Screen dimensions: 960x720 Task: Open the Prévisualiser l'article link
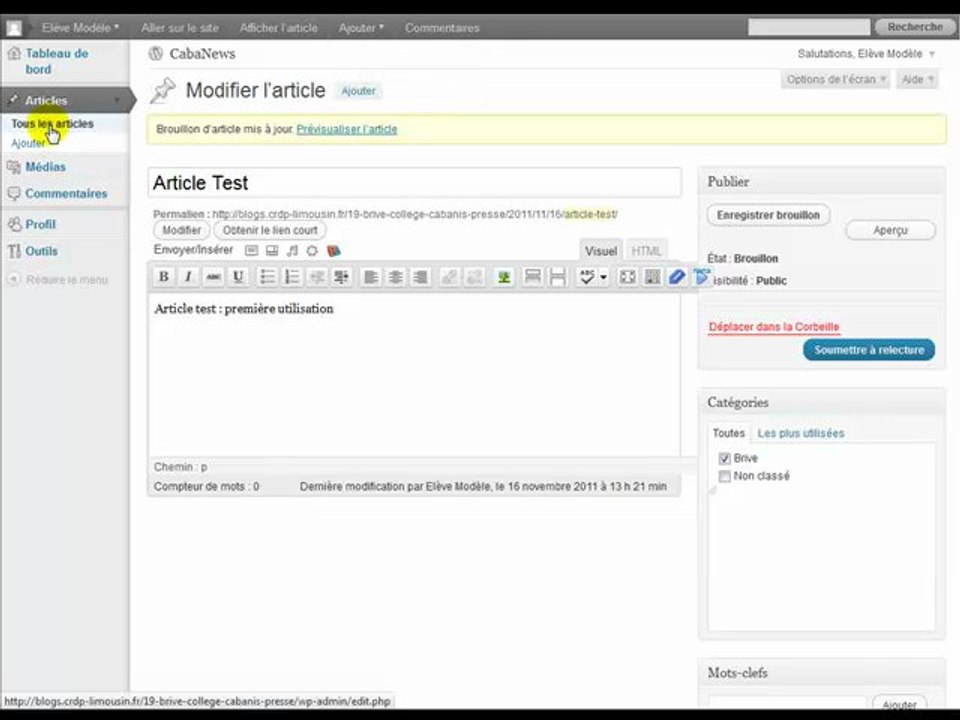[347, 129]
